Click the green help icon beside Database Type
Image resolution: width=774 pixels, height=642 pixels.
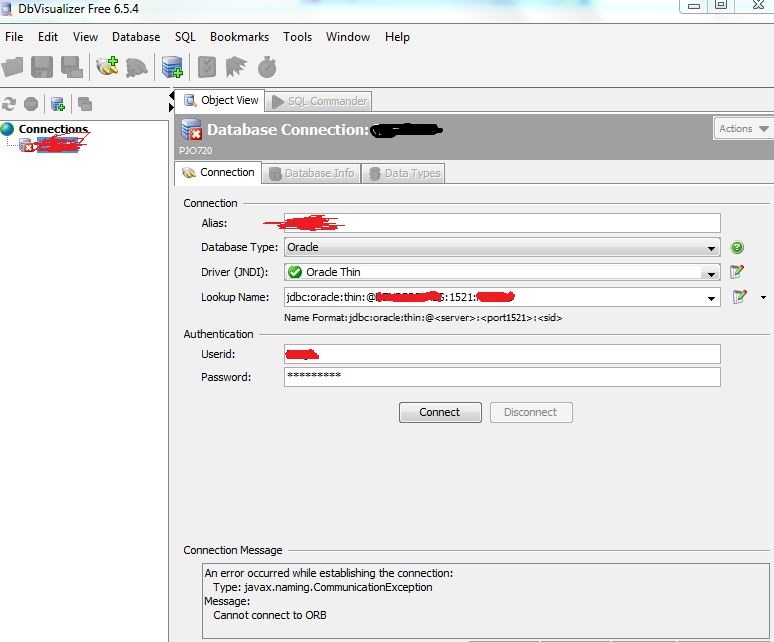(737, 247)
